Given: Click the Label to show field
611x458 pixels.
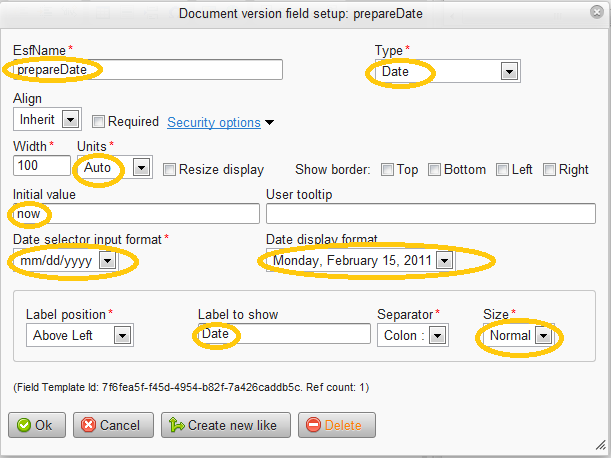Looking at the screenshot, I should (x=284, y=334).
